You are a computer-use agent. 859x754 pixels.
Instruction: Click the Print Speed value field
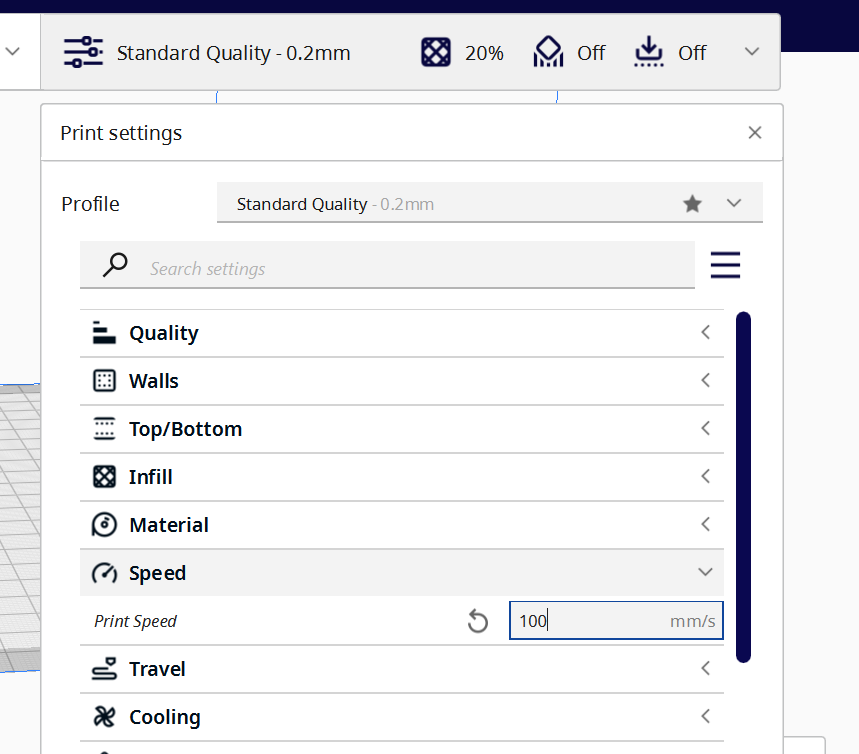[x=616, y=621]
